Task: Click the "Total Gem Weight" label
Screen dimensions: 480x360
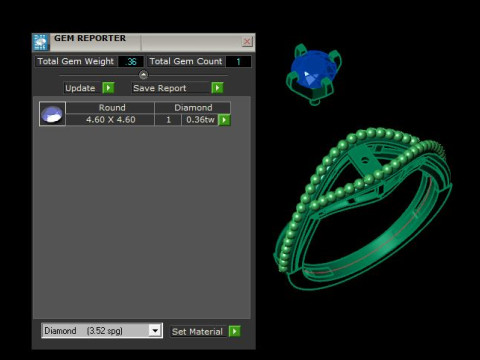Action: [x=76, y=61]
